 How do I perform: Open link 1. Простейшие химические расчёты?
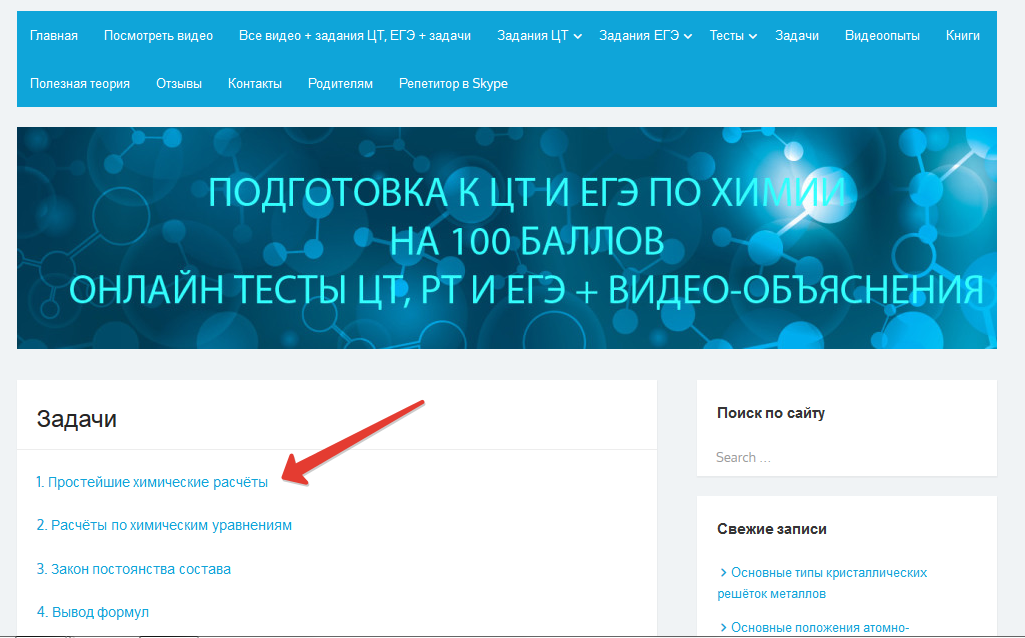coord(152,482)
